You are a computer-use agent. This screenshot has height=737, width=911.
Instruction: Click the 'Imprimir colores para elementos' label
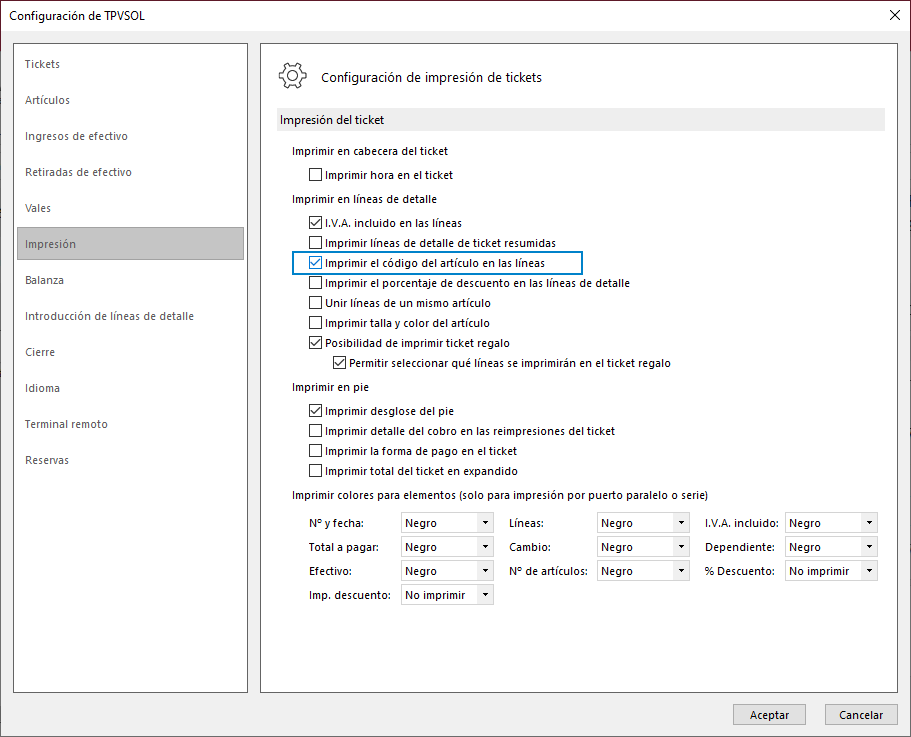coord(500,495)
